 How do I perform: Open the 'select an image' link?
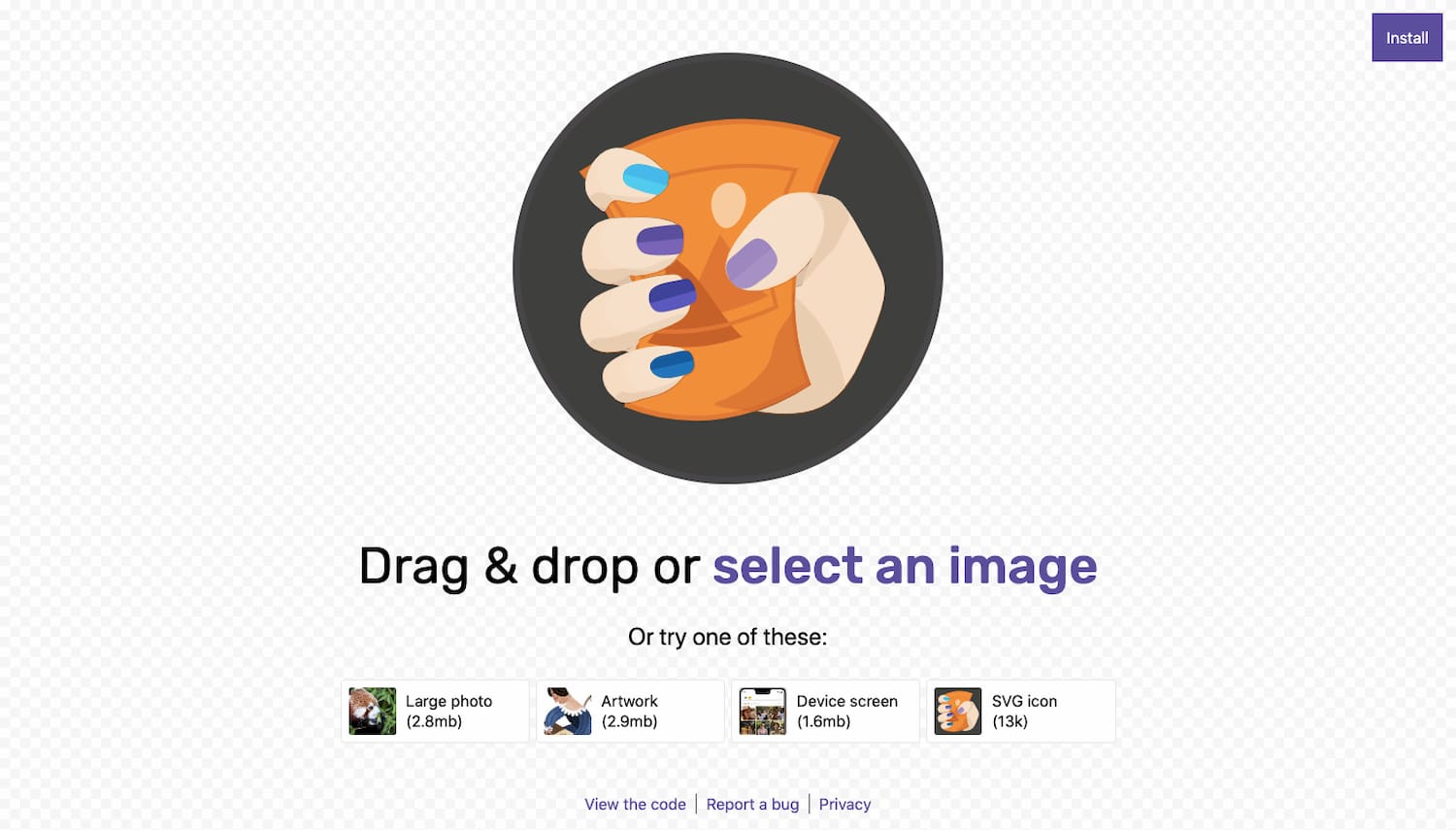[x=905, y=566]
